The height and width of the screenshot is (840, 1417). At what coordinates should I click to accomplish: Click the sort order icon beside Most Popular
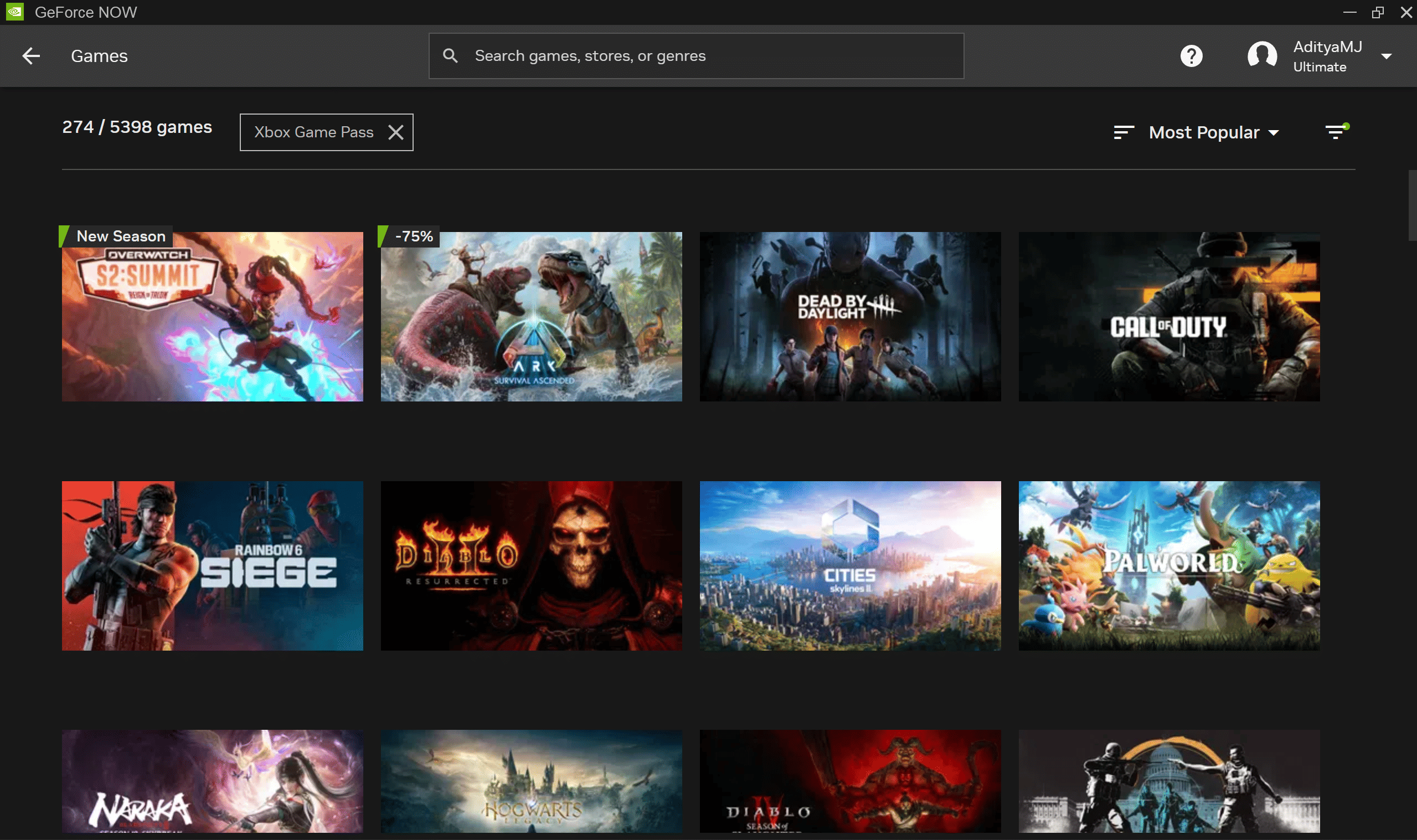point(1124,132)
